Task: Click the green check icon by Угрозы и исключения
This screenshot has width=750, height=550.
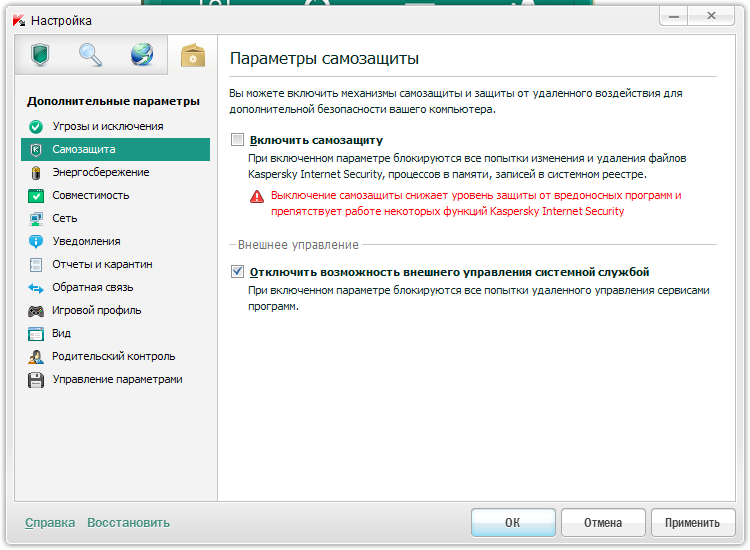Action: click(36, 127)
